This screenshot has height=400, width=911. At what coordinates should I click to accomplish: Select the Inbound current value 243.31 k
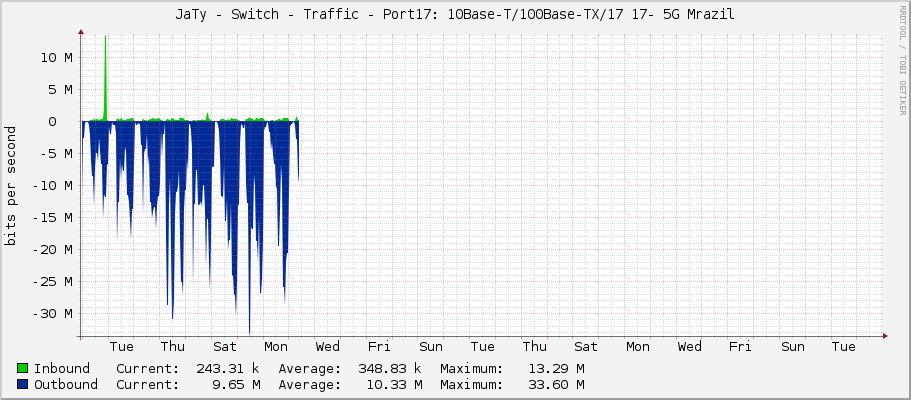227,369
